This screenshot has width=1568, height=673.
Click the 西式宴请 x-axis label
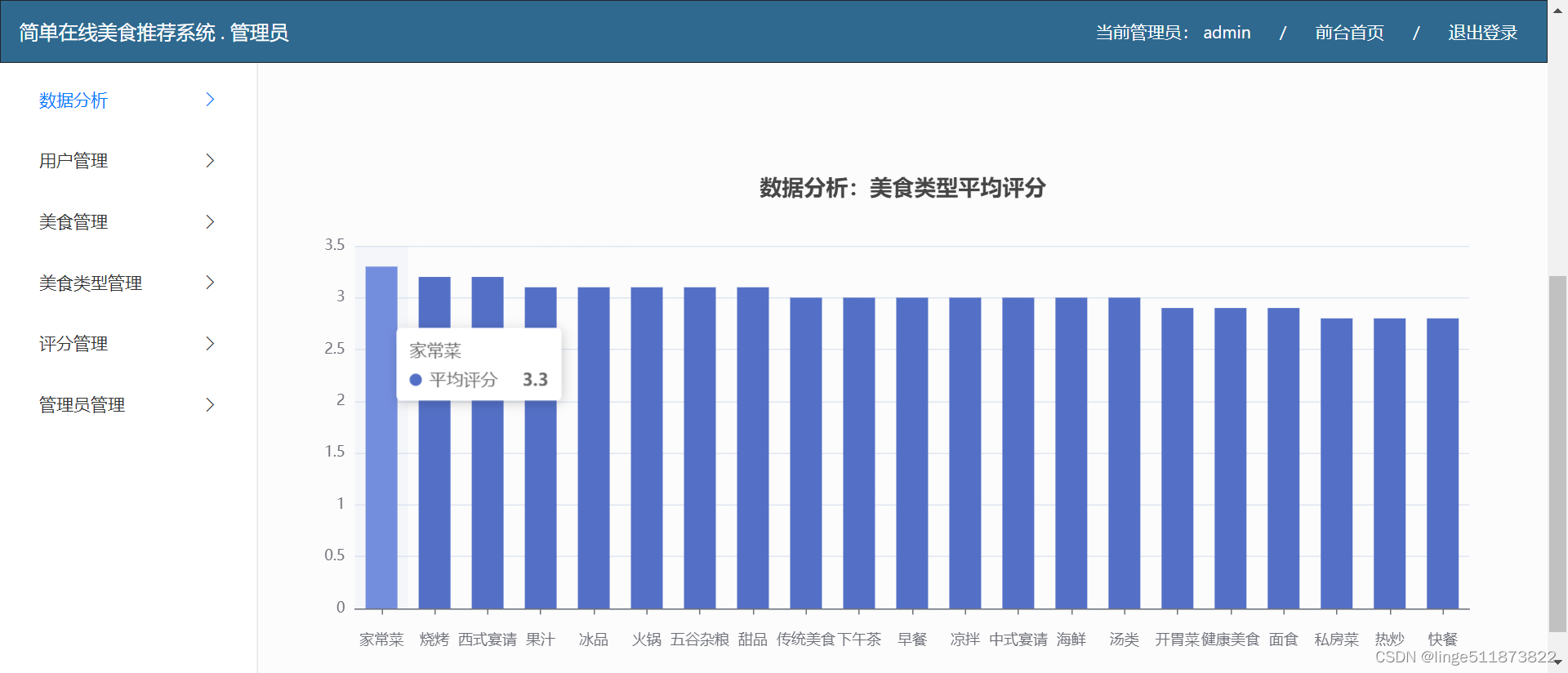tap(488, 640)
